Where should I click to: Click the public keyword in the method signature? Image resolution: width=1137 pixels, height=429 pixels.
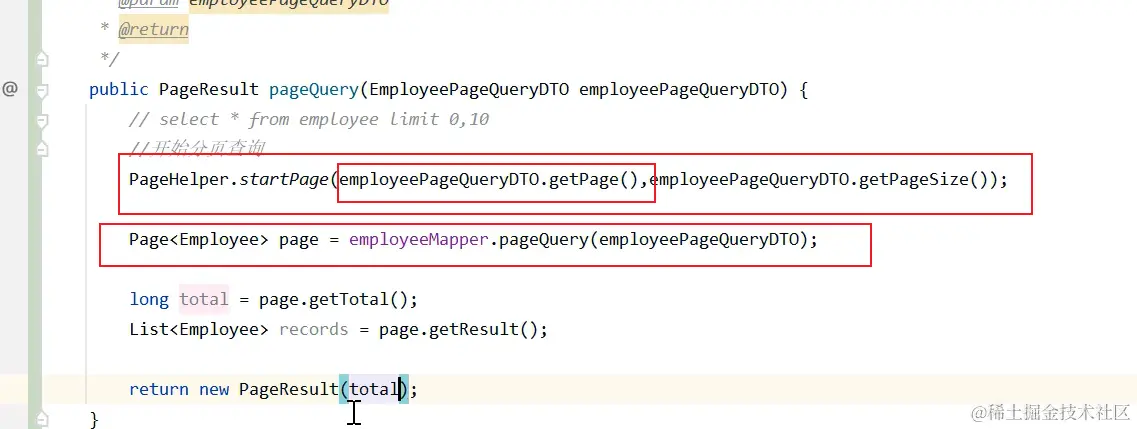[120, 90]
